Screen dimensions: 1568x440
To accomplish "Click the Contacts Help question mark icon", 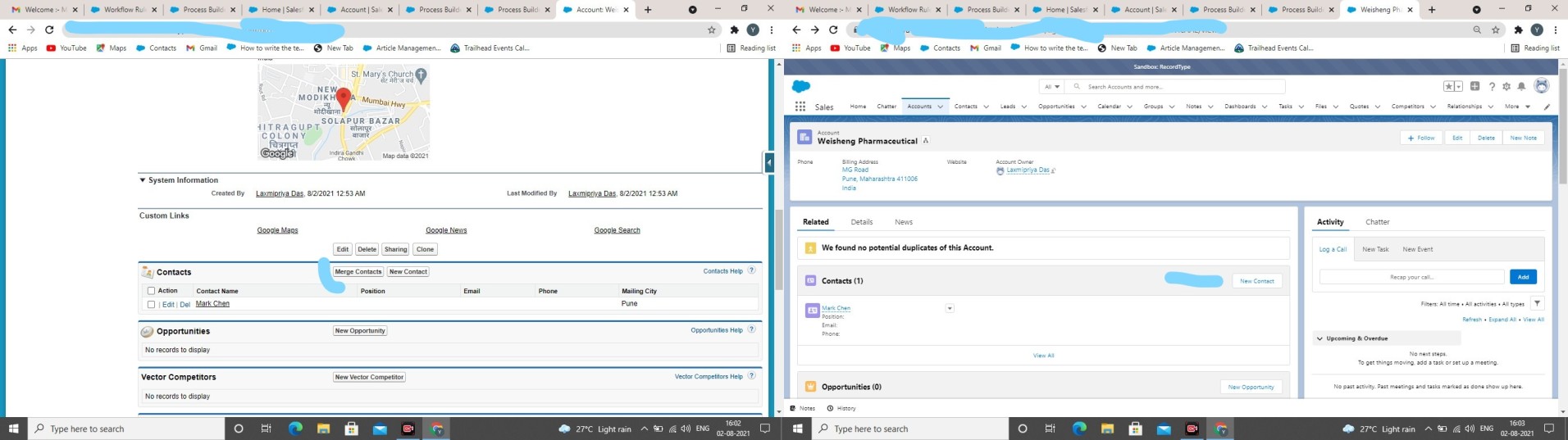I will coord(751,270).
